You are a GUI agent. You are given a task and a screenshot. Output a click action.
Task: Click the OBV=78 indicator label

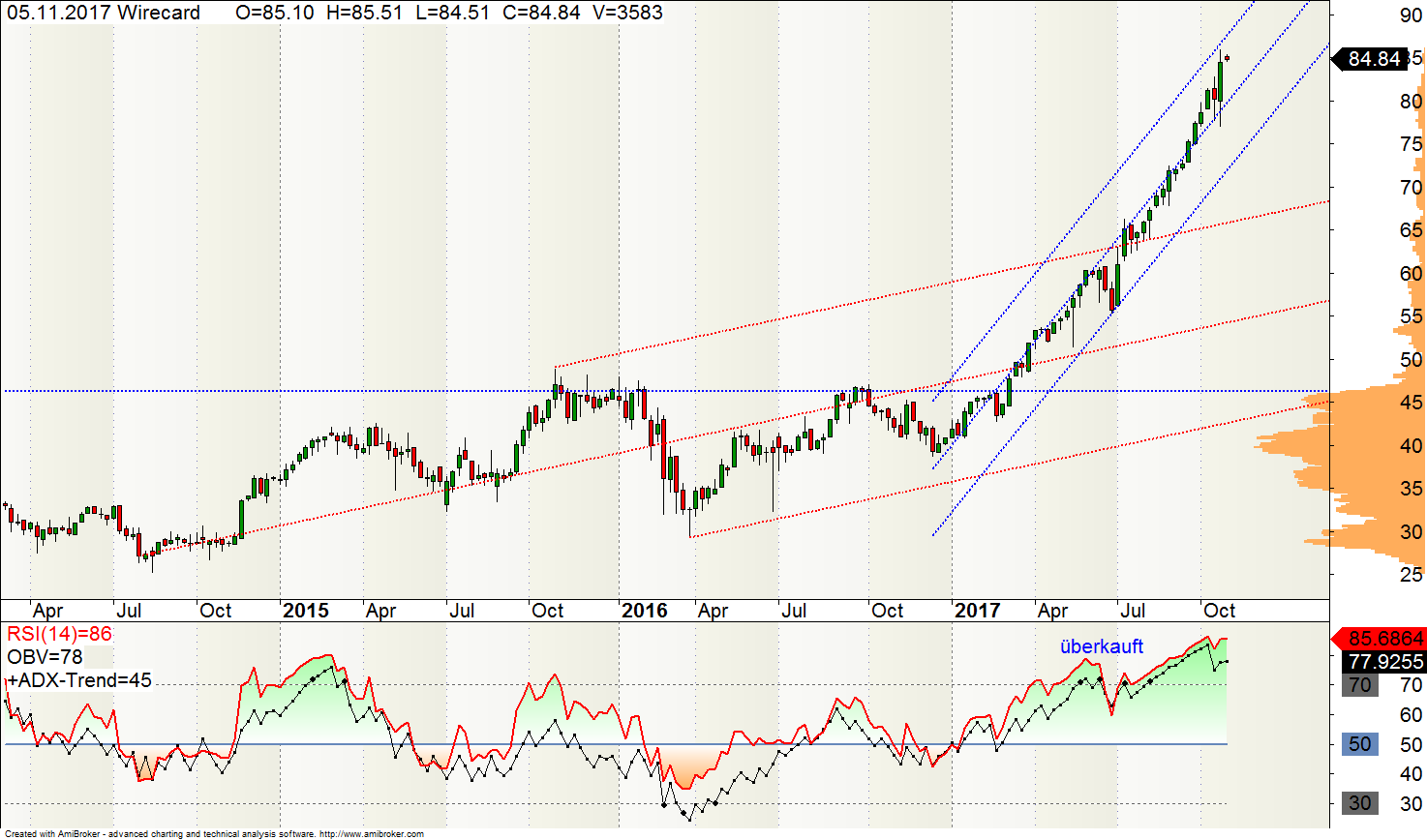point(45,657)
